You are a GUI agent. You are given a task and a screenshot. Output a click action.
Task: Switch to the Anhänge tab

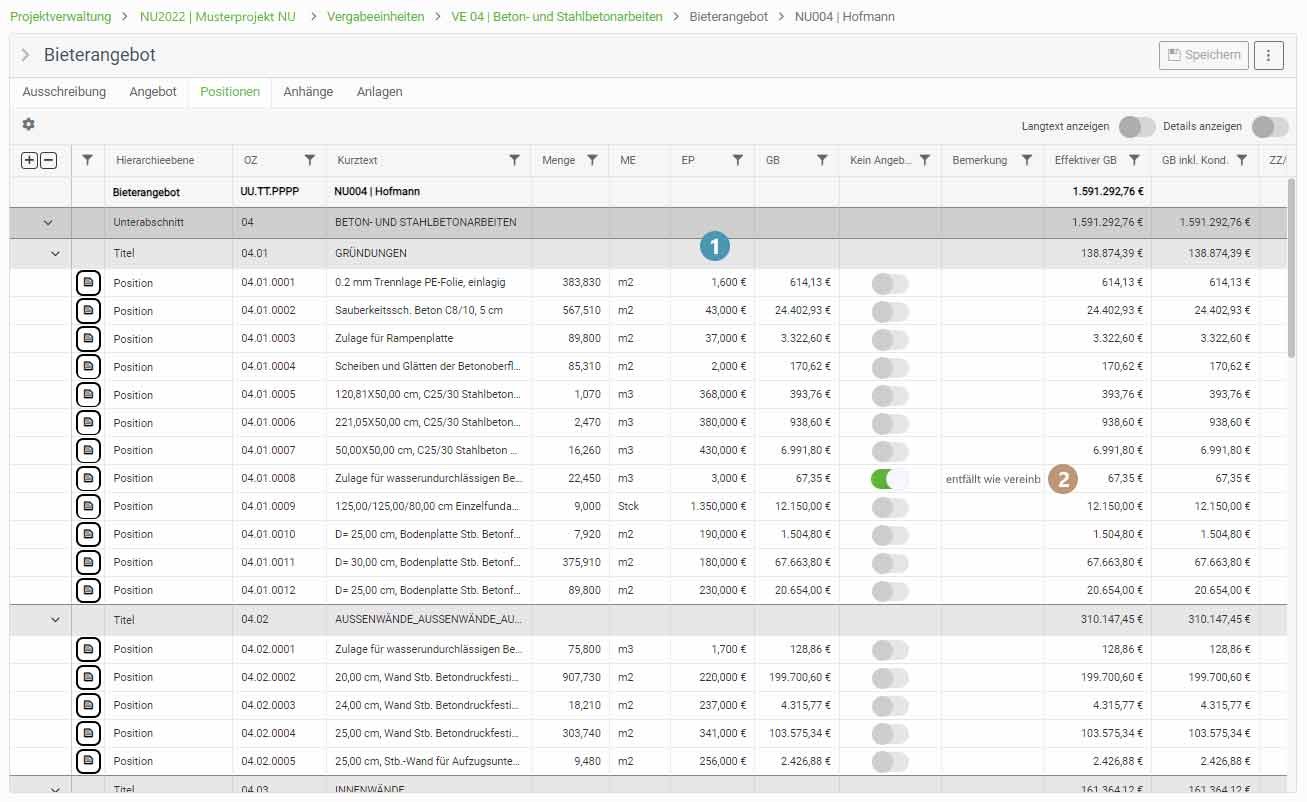[x=308, y=91]
